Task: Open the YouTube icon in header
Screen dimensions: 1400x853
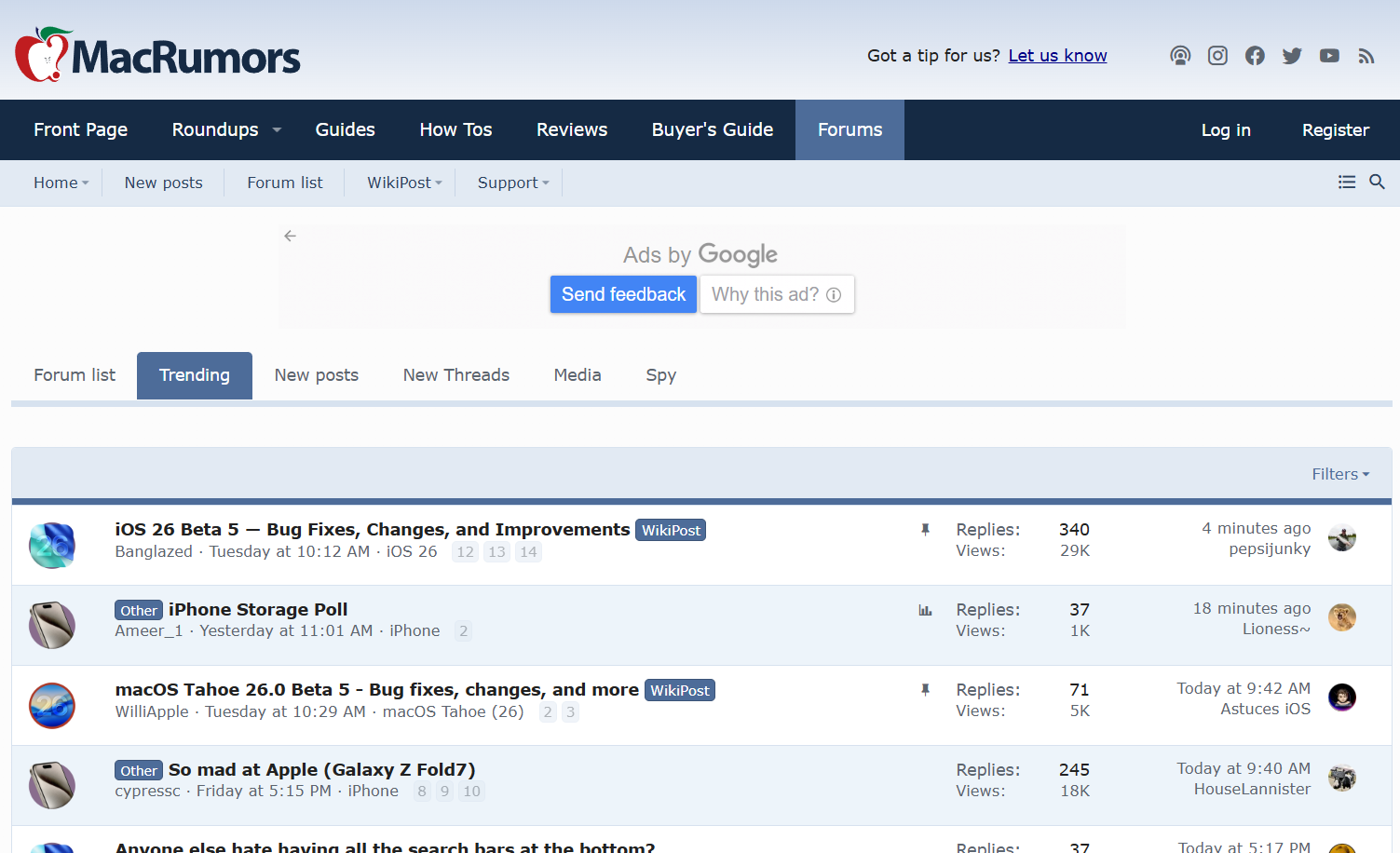Action: click(x=1329, y=56)
